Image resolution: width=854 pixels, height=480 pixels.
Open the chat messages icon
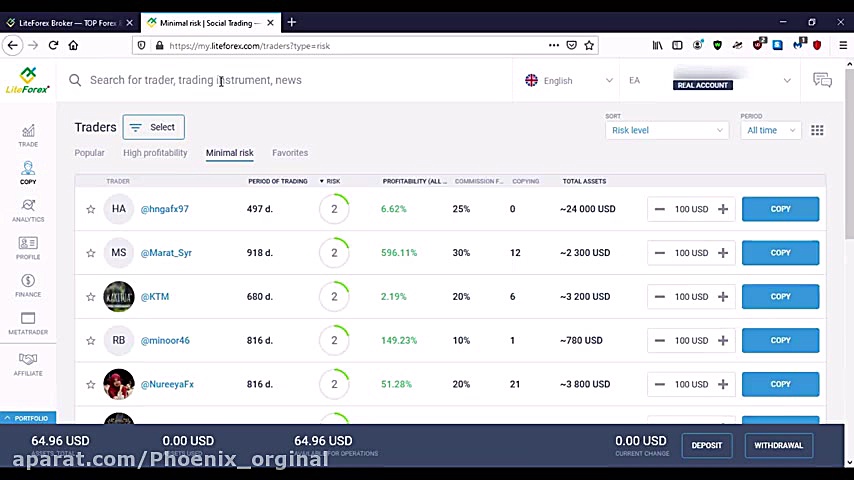pyautogui.click(x=822, y=80)
